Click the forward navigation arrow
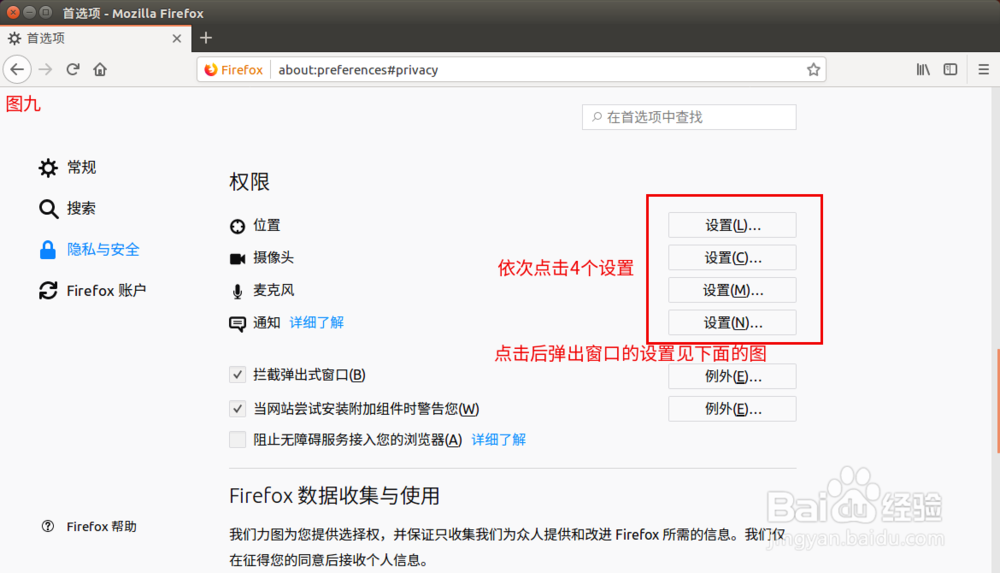The height and width of the screenshot is (573, 1000). point(45,70)
